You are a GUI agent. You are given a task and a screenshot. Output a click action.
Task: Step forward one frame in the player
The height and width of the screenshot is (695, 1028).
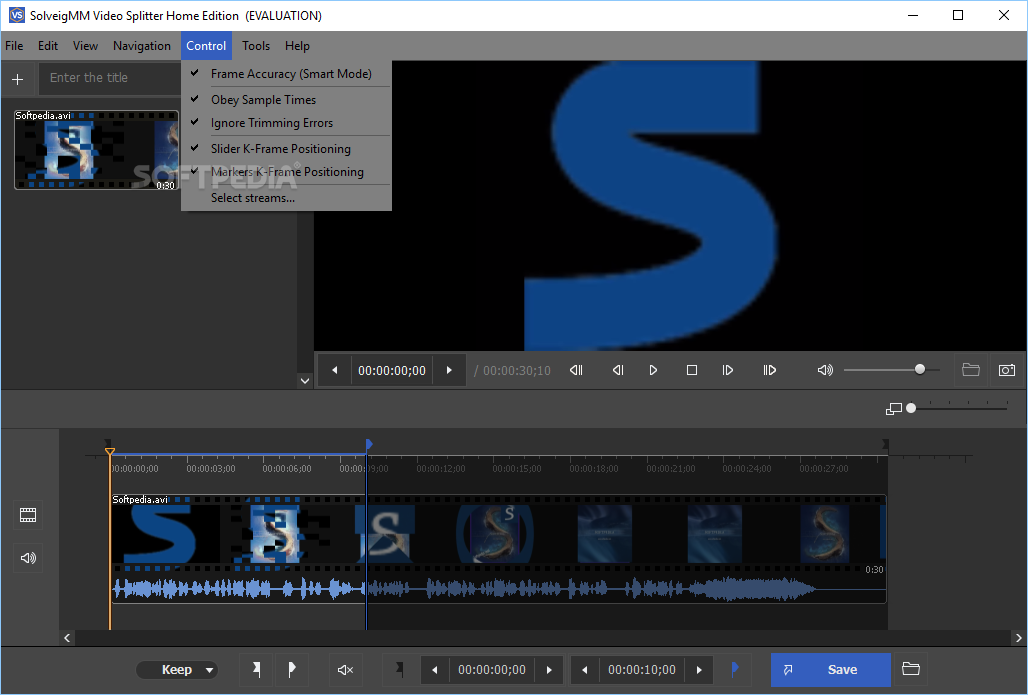pyautogui.click(x=728, y=370)
